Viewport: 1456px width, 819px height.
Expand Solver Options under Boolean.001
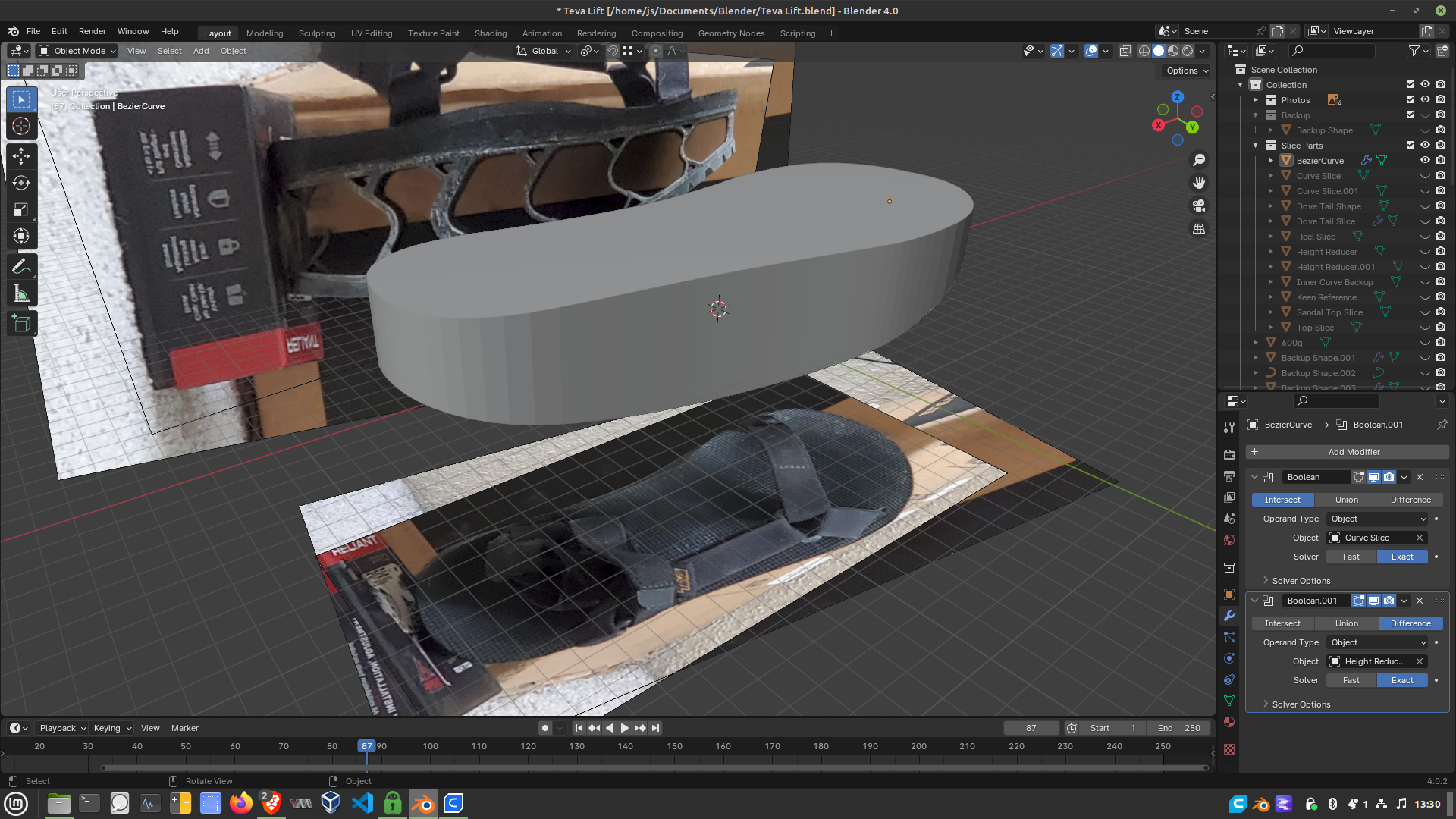[x=1301, y=704]
